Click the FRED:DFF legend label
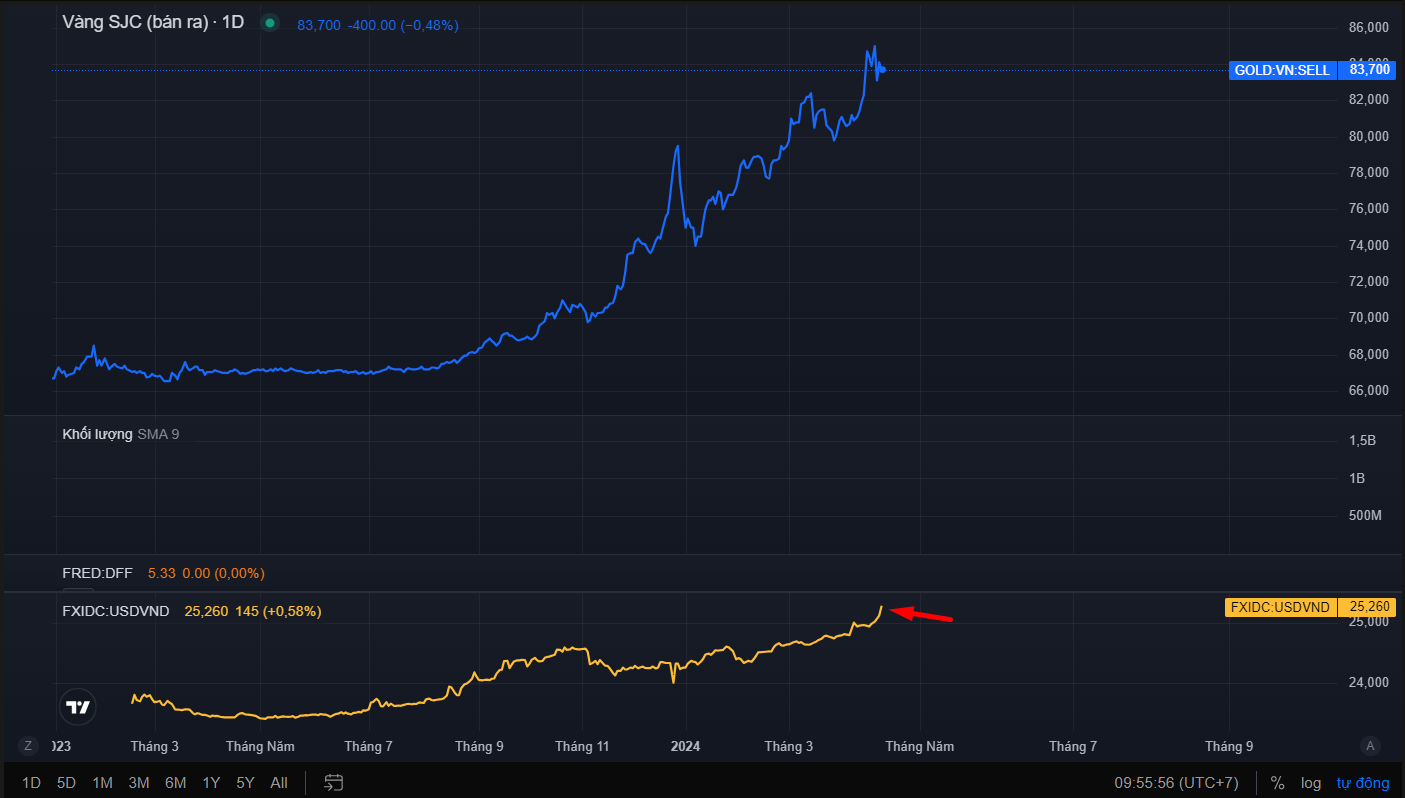The image size is (1405, 798). point(97,573)
